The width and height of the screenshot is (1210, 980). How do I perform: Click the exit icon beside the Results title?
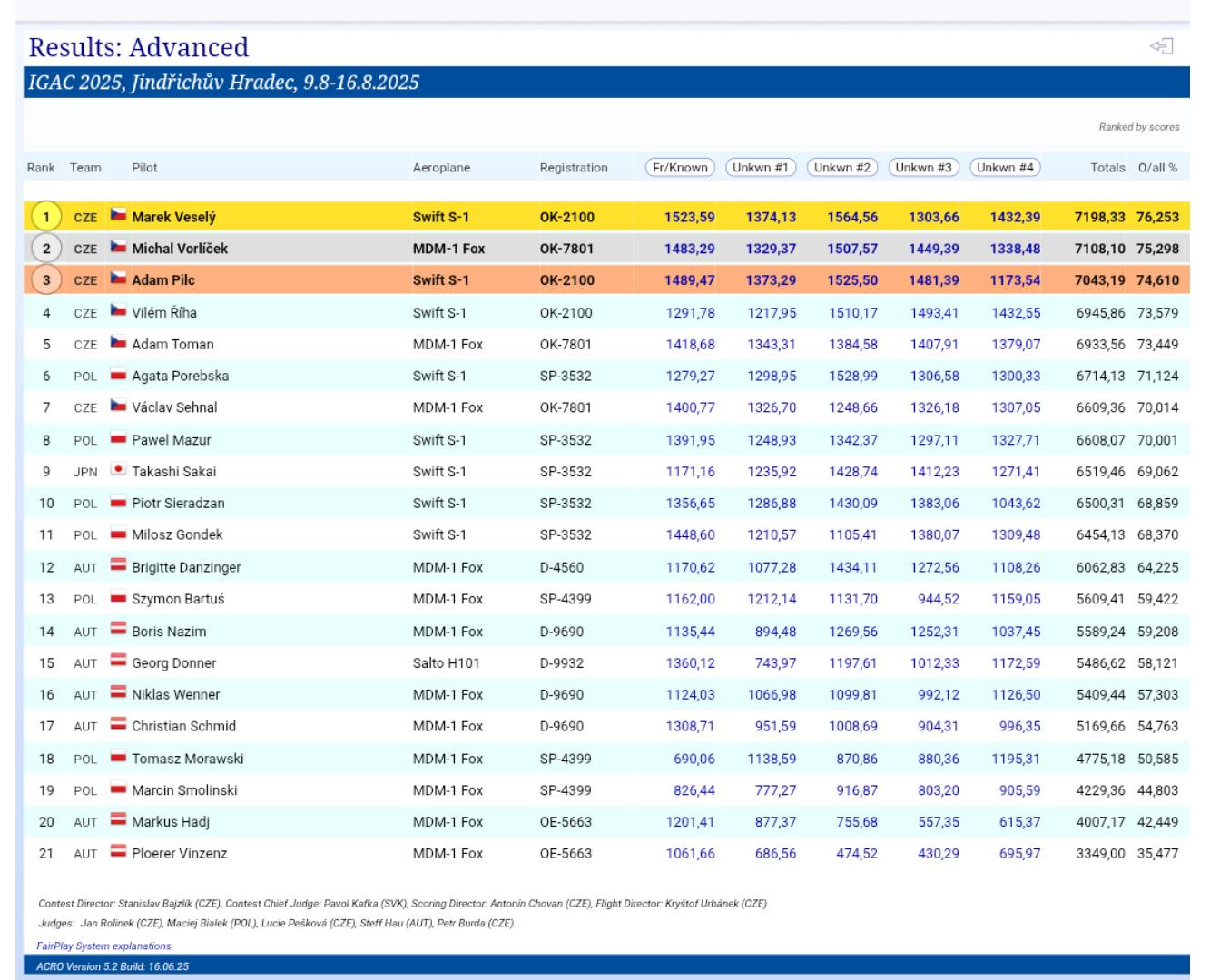1162,46
